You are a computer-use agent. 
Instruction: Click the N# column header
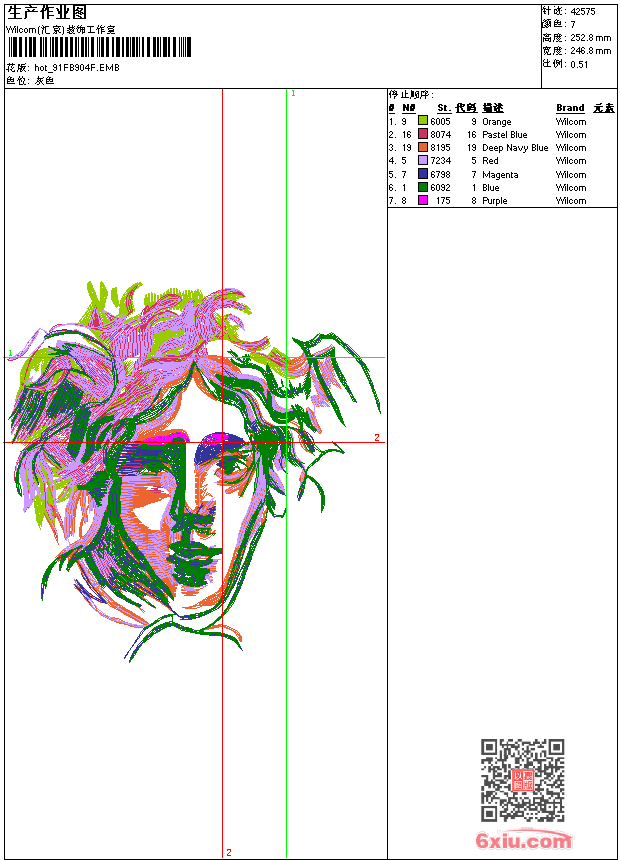409,108
